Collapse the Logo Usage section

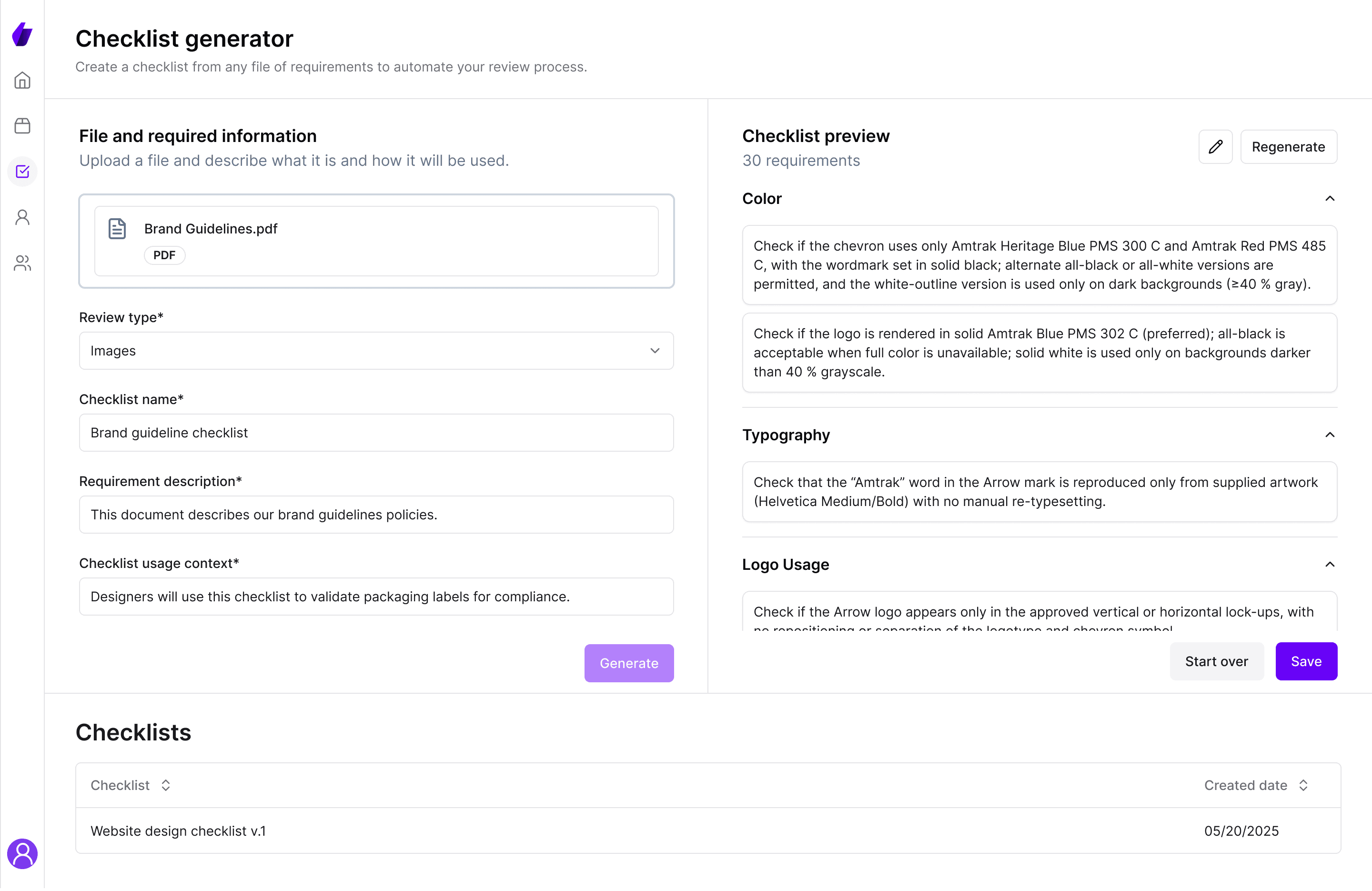point(1330,565)
